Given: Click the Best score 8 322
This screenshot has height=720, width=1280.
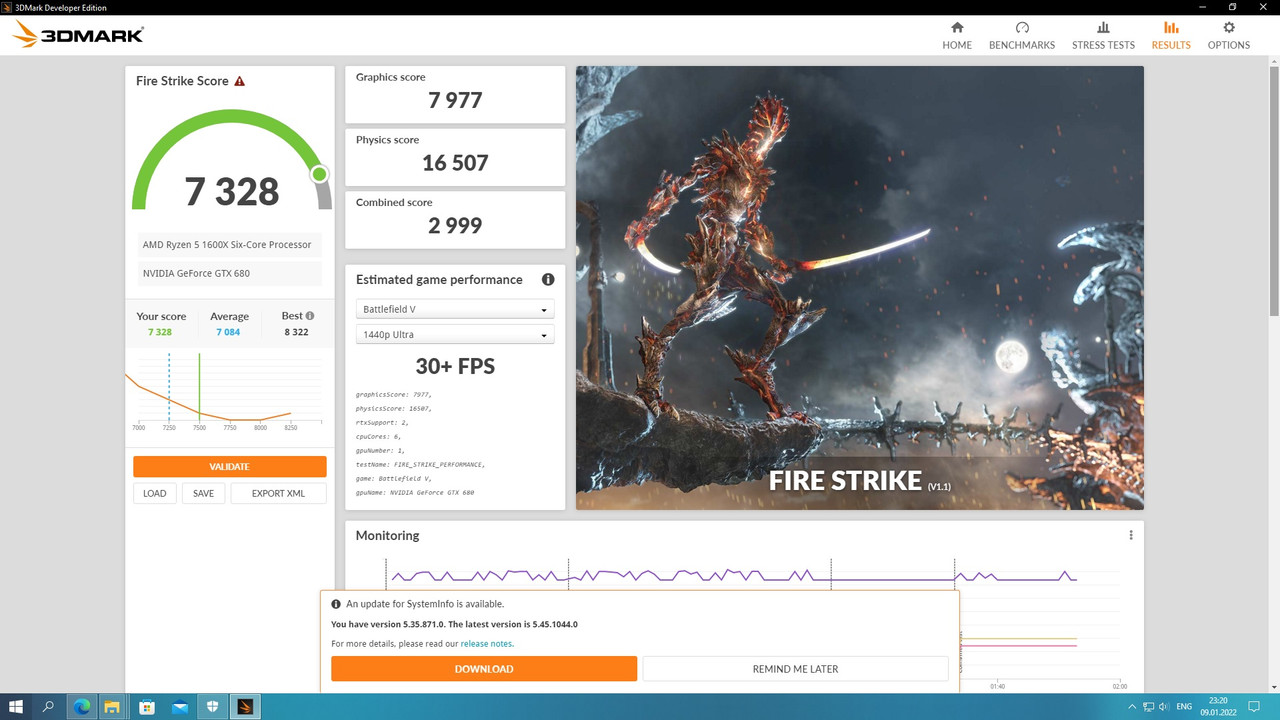Looking at the screenshot, I should point(296,332).
